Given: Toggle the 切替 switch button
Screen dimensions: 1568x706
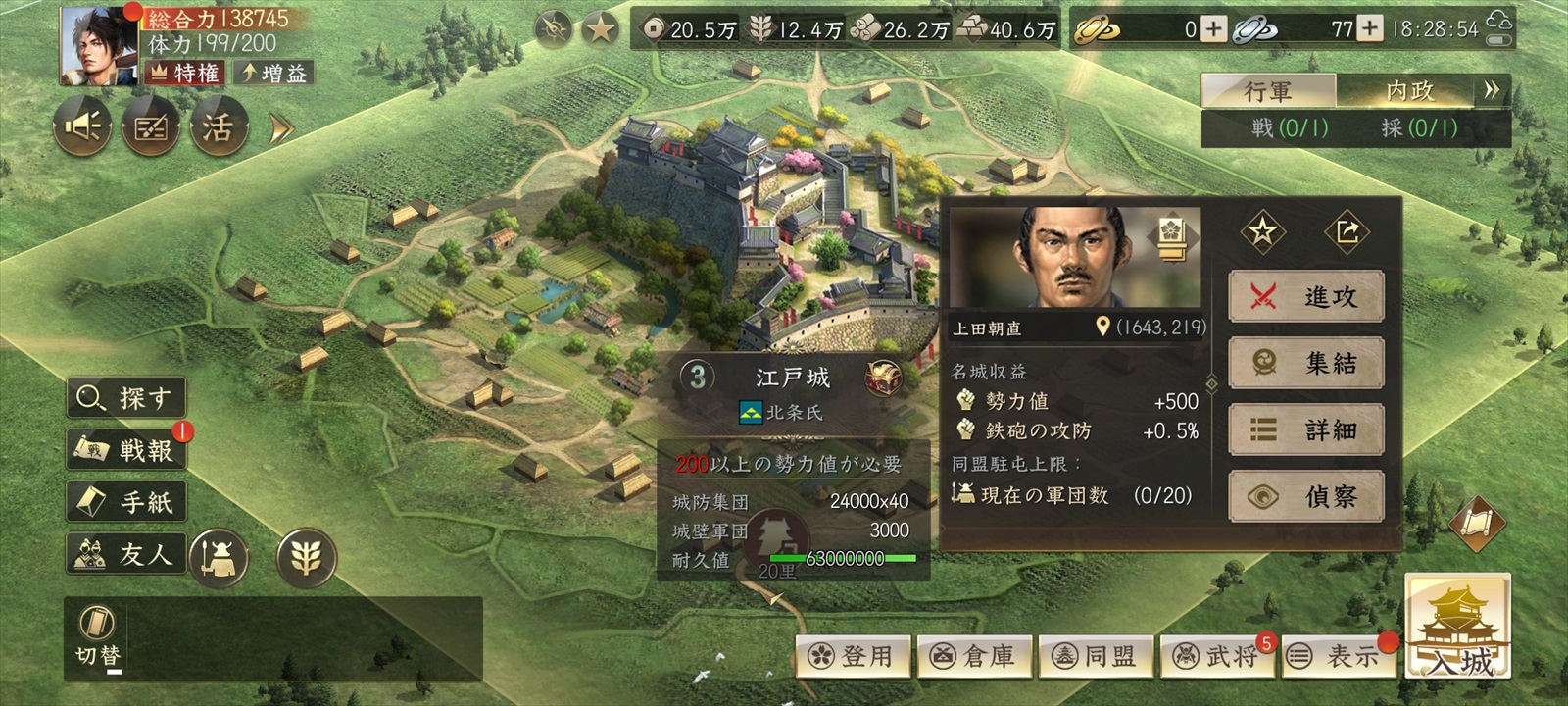Looking at the screenshot, I should click(98, 636).
